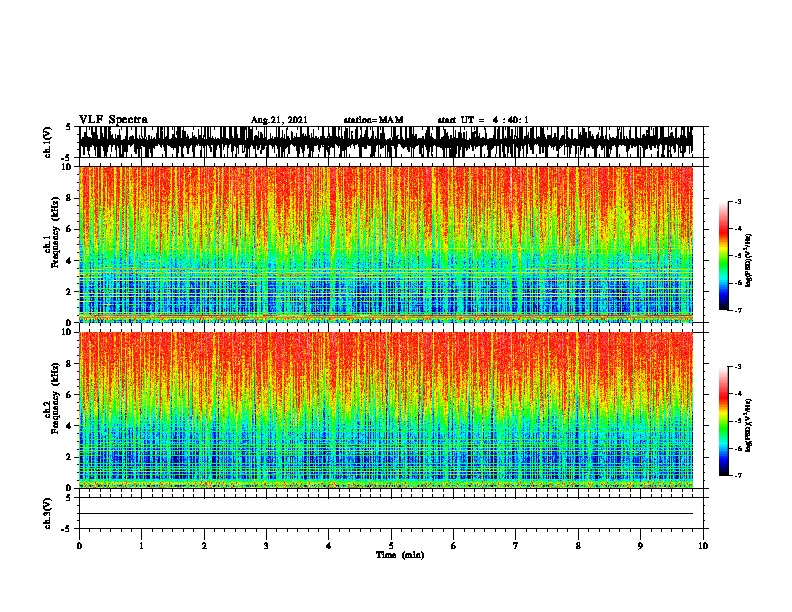Viewport: 792px width, 612px height.
Task: Click the '-7' label on the ch.1 colorbar
Action: click(737, 310)
